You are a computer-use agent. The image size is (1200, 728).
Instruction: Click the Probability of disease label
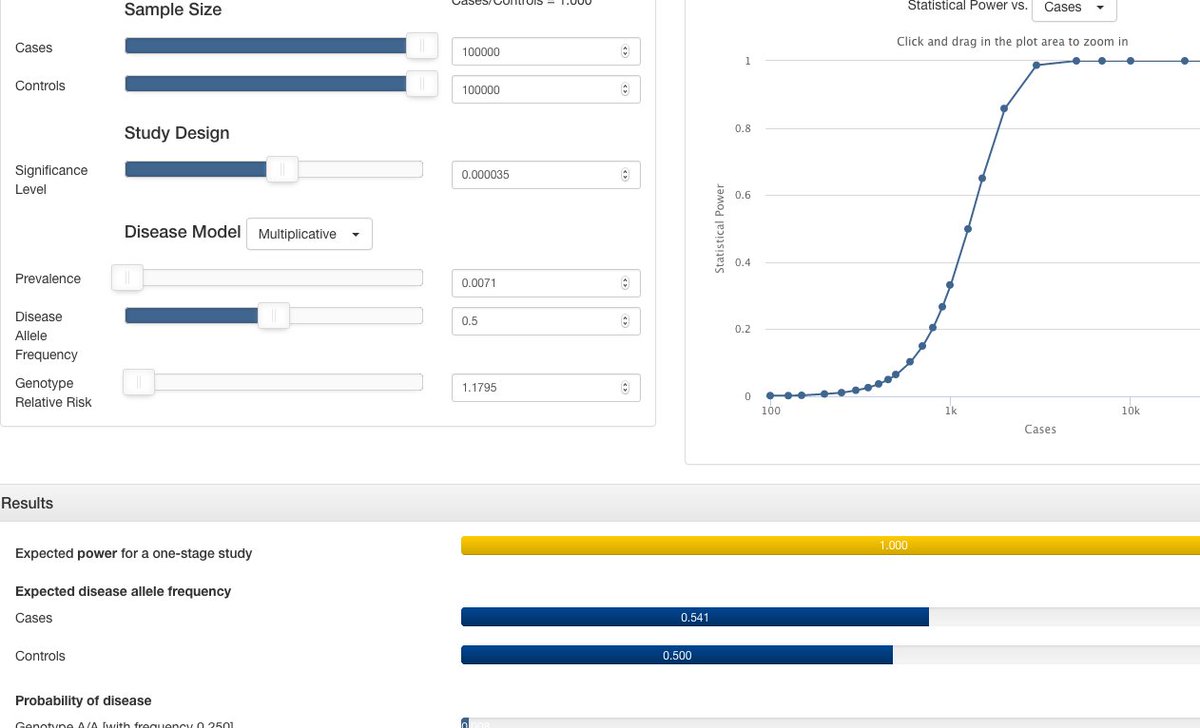(83, 700)
